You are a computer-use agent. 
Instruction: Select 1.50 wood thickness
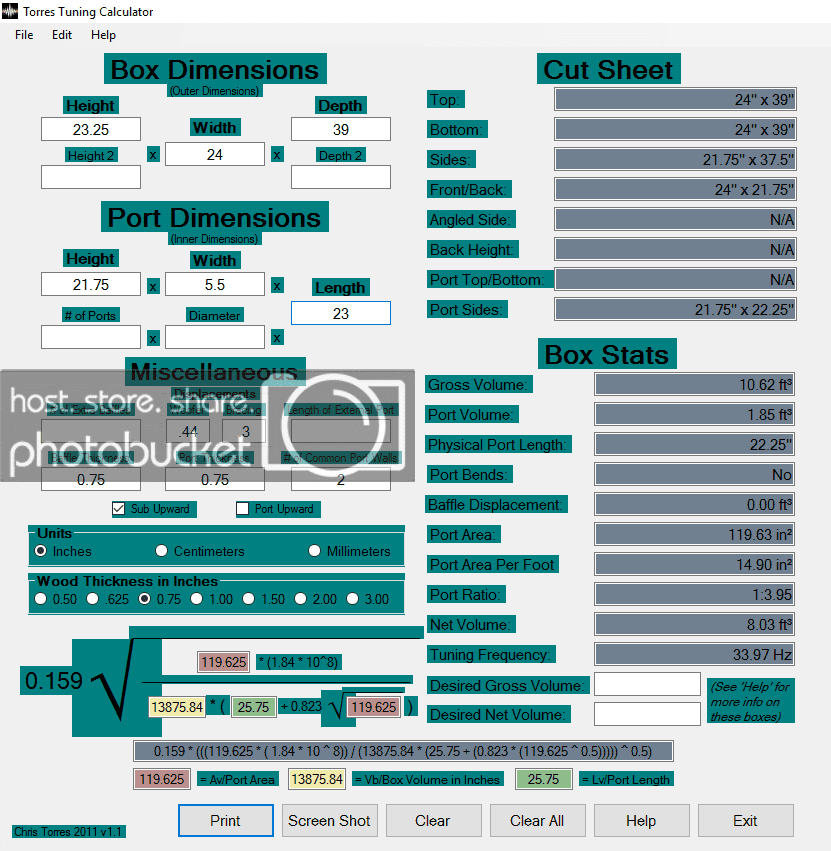tap(249, 599)
